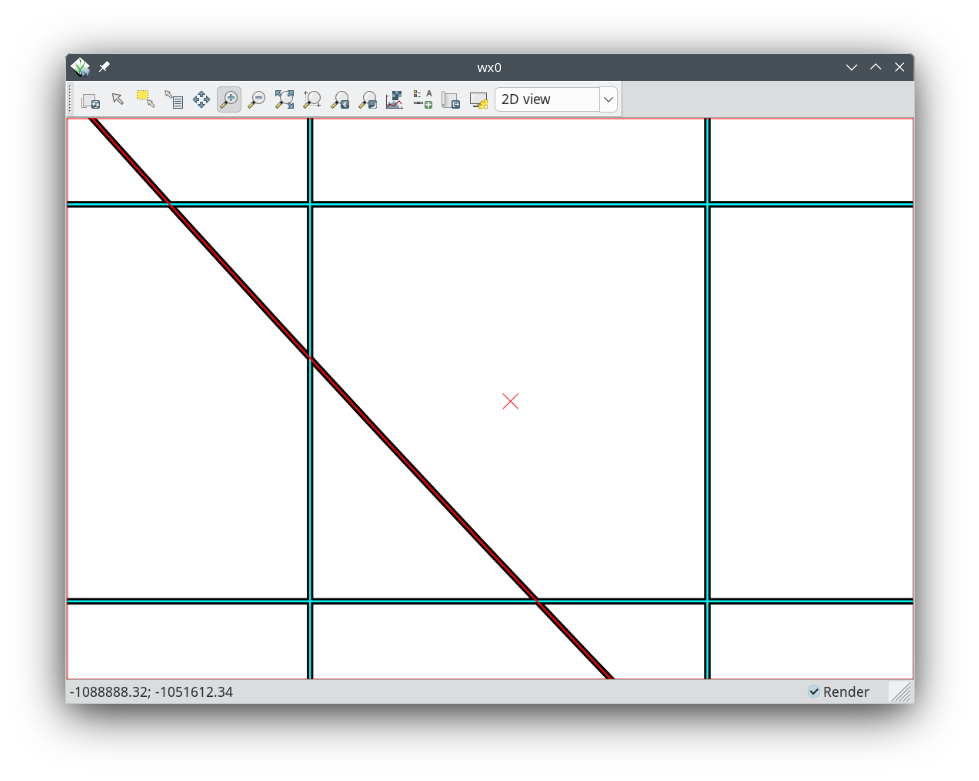Activate the Zoom in tool
The image size is (979, 781).
[229, 100]
